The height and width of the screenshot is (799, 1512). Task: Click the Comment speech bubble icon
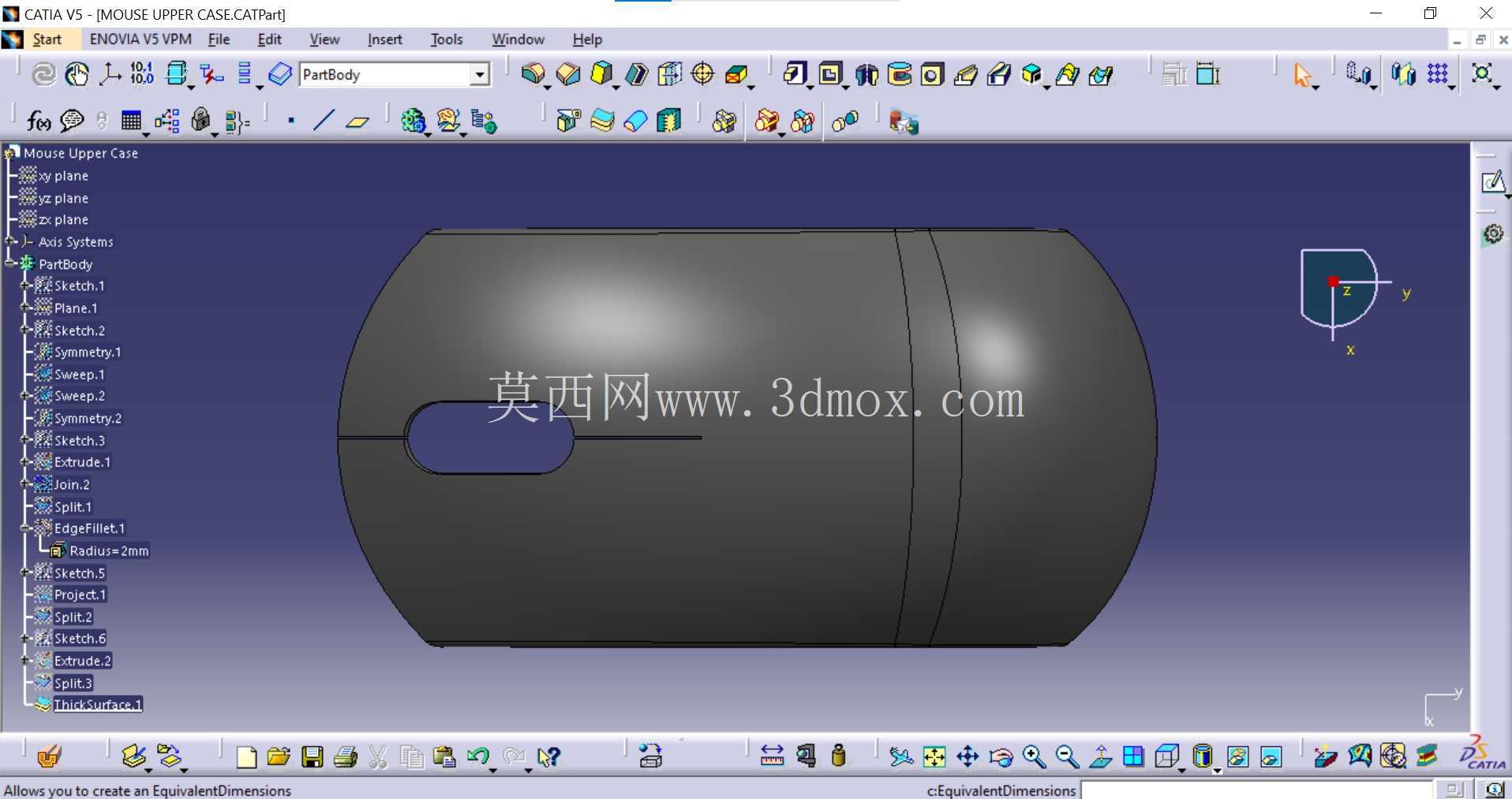click(72, 121)
